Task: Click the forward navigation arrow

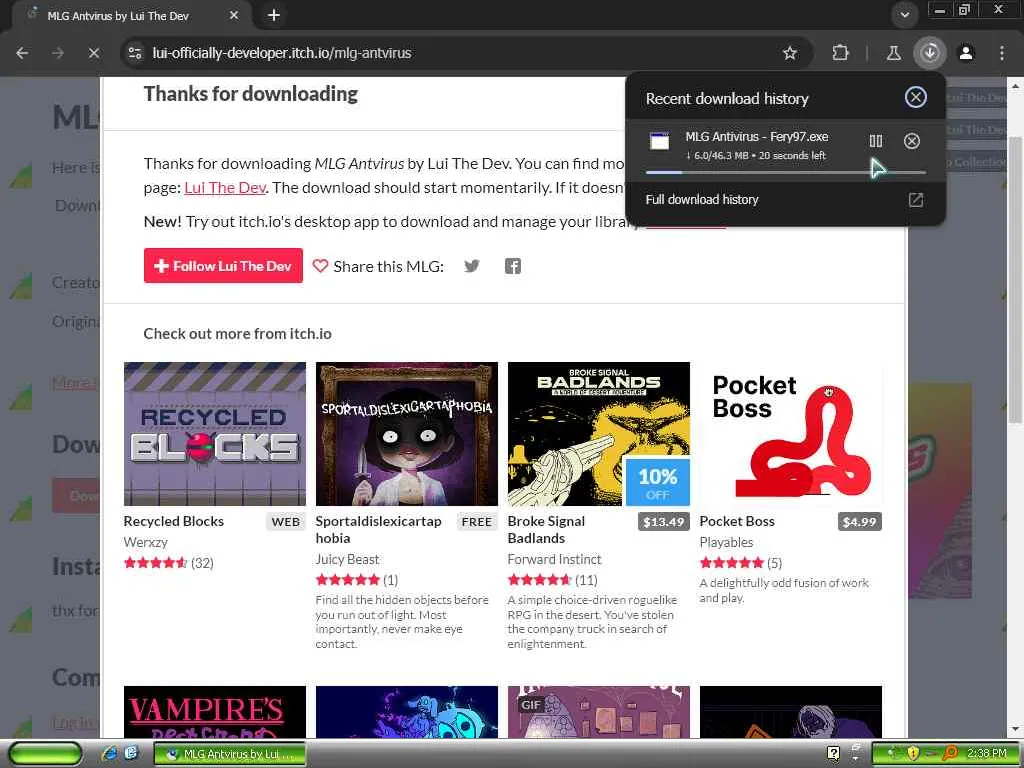Action: click(x=58, y=53)
